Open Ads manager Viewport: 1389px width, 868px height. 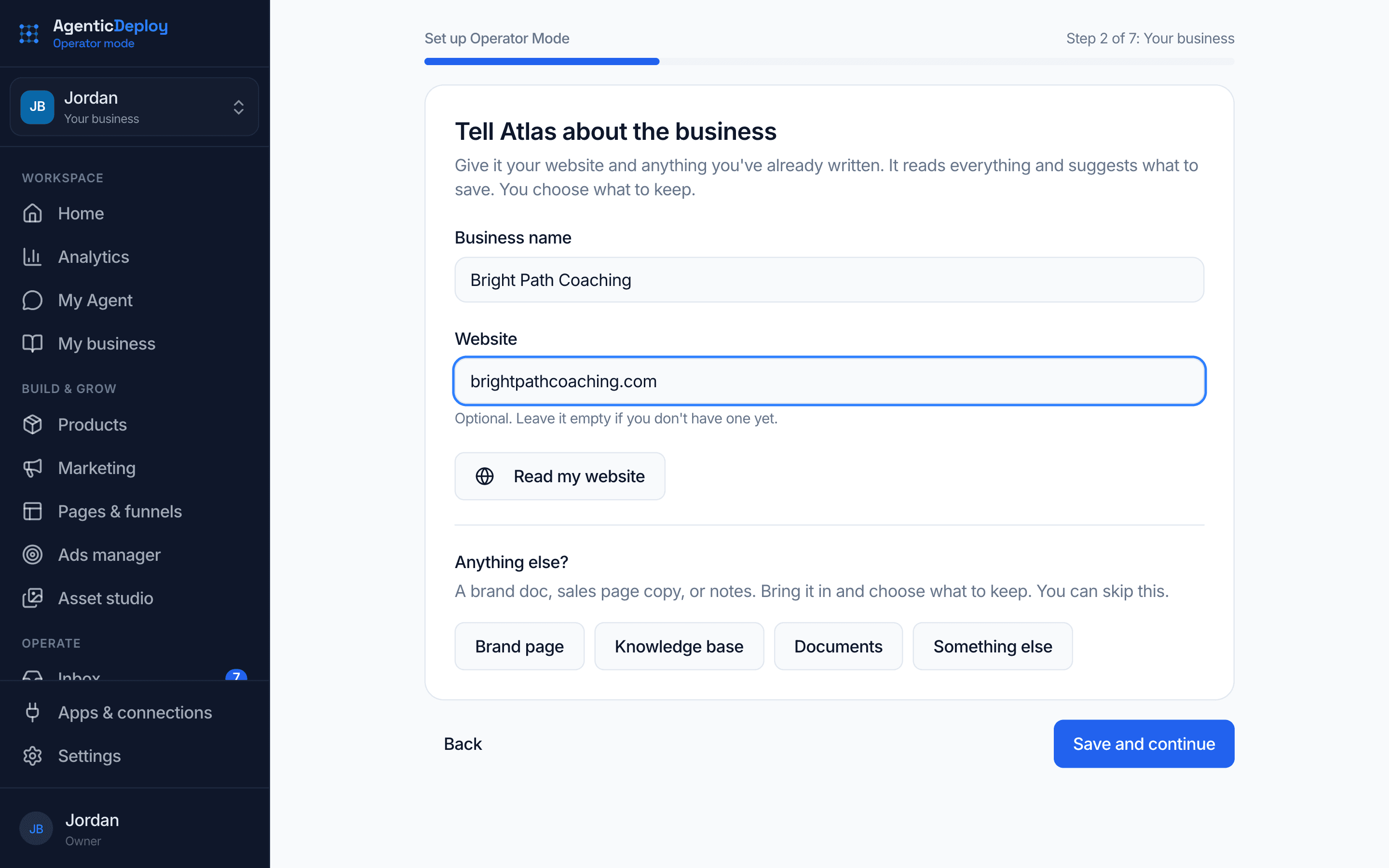click(x=135, y=555)
